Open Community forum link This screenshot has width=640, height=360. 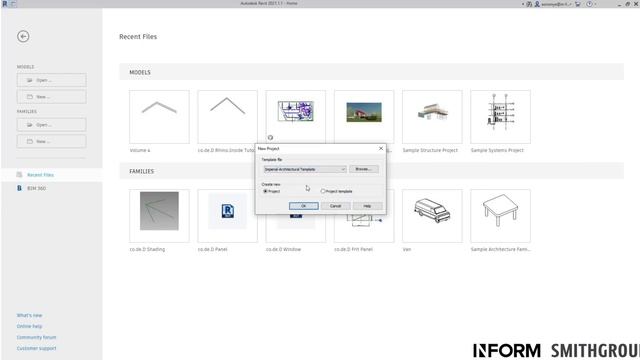[x=36, y=338]
